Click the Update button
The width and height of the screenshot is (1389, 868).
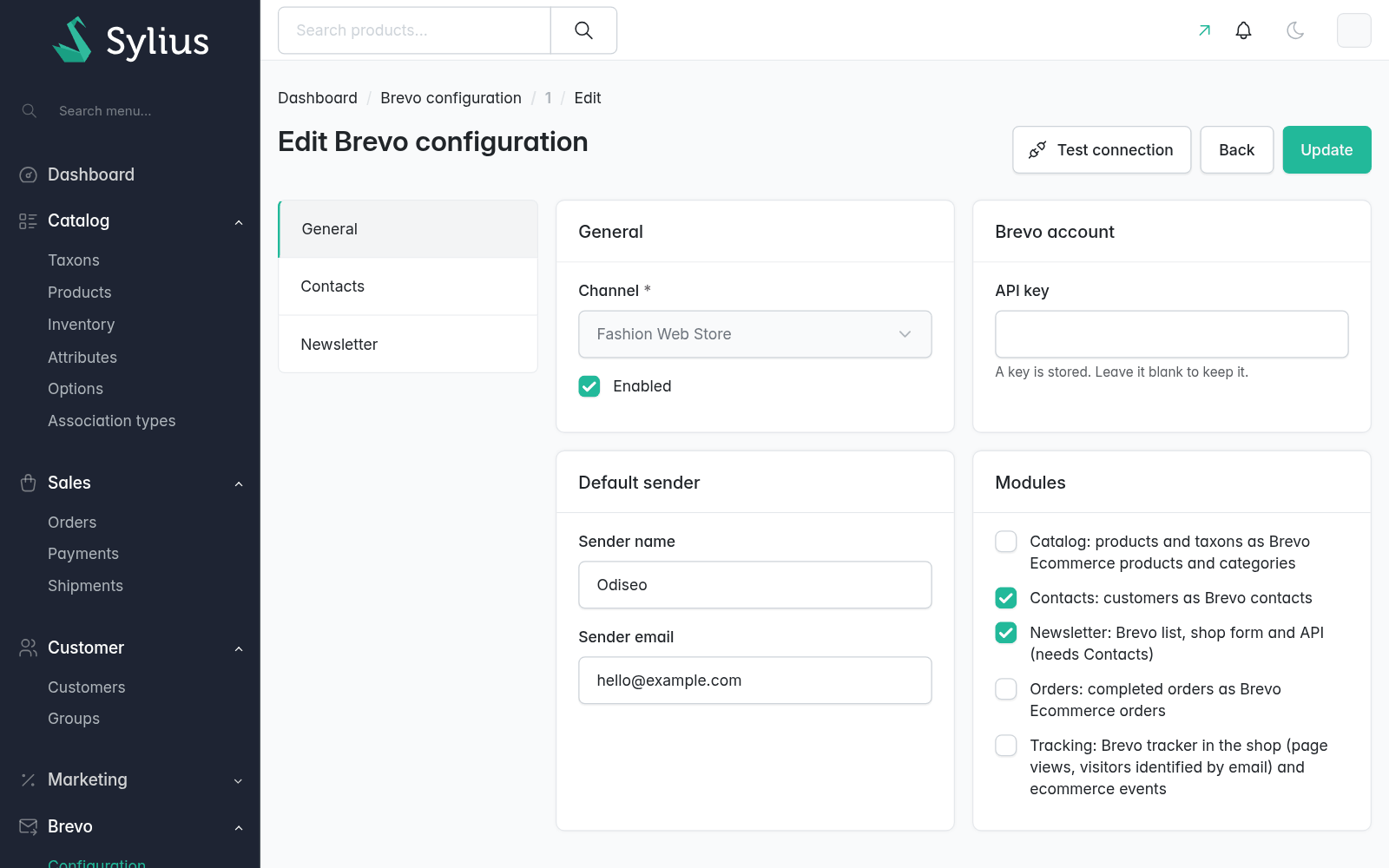point(1326,149)
